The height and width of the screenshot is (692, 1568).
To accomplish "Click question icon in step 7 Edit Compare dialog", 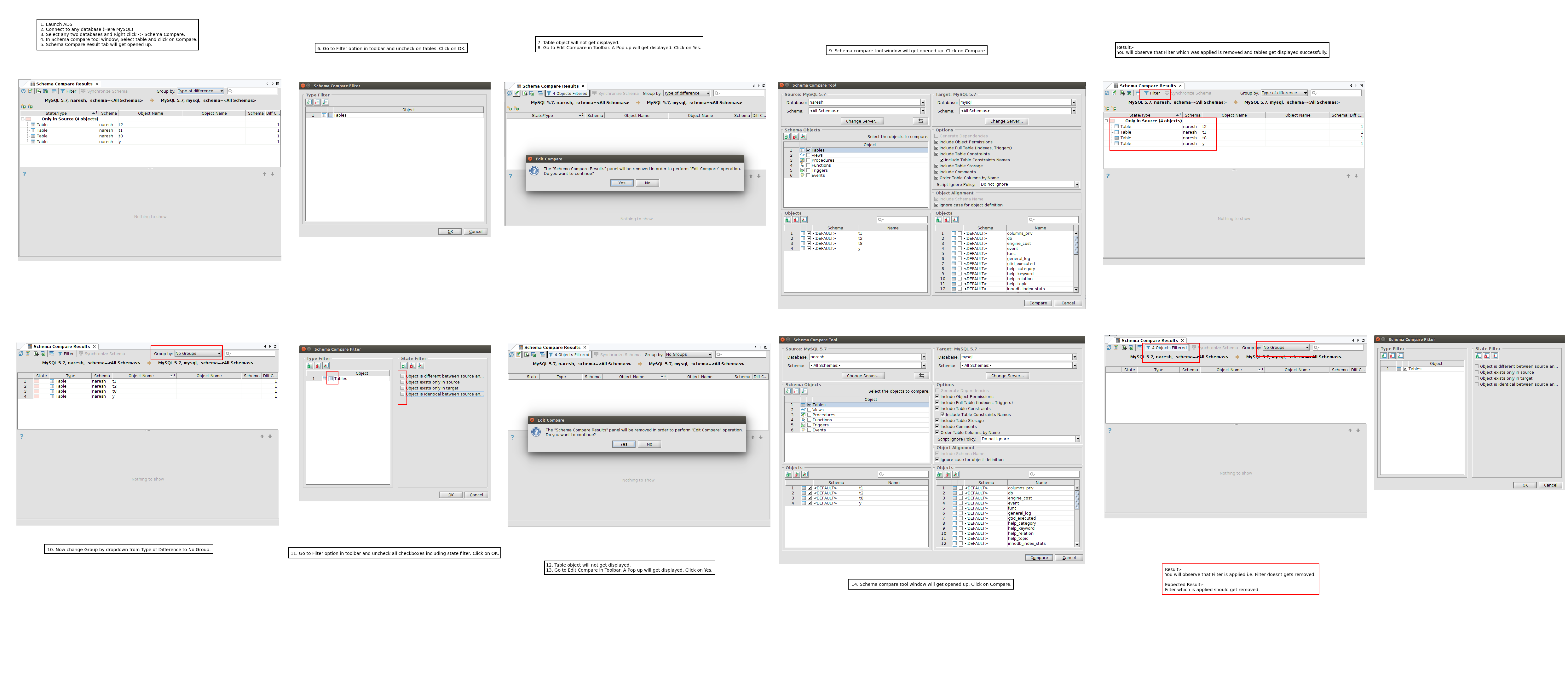I will pos(534,171).
